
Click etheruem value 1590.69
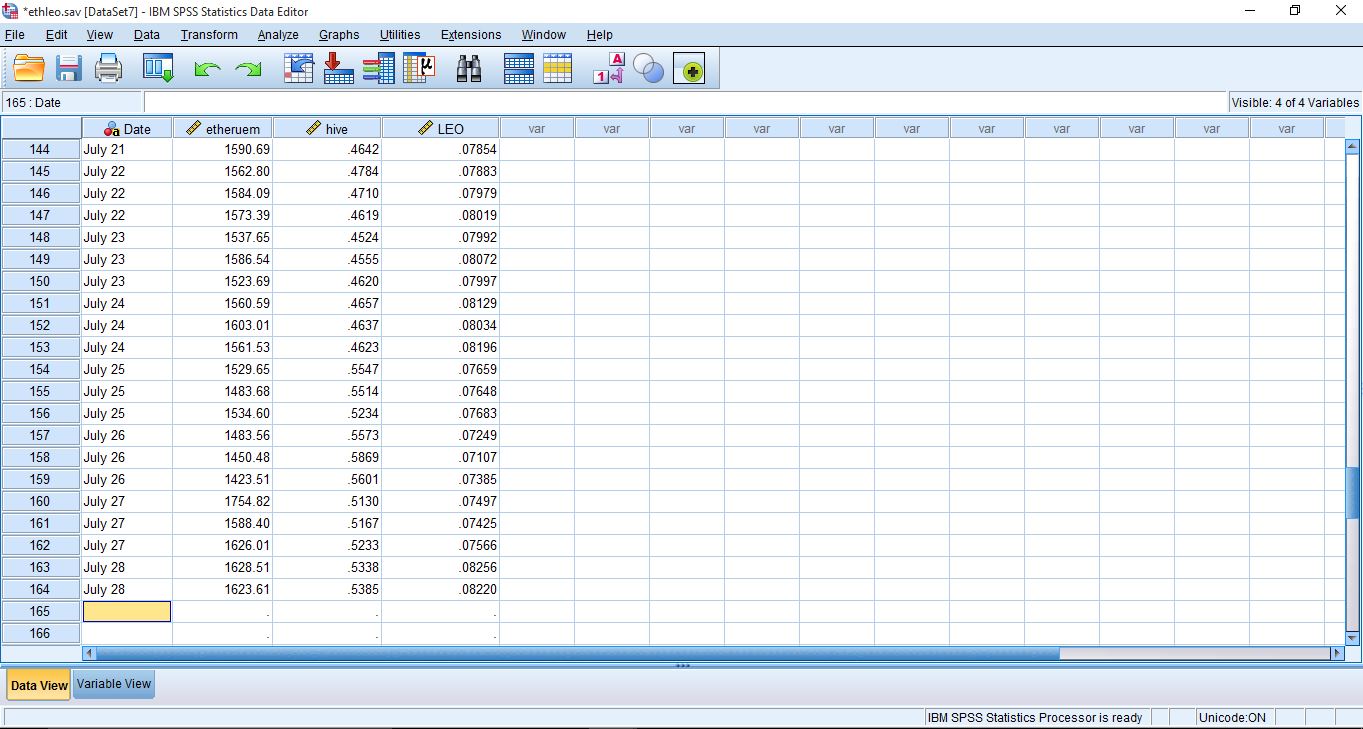(223, 149)
